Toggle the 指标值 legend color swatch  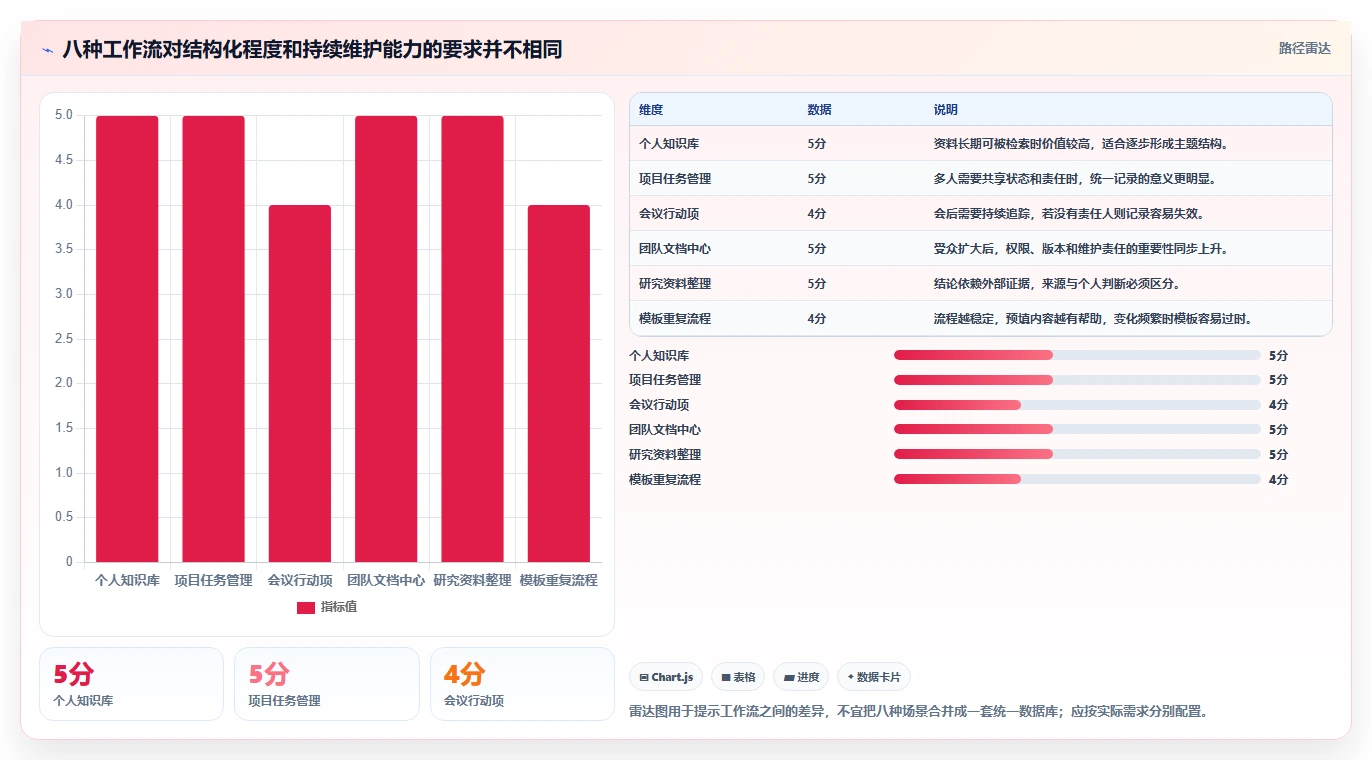click(x=306, y=608)
